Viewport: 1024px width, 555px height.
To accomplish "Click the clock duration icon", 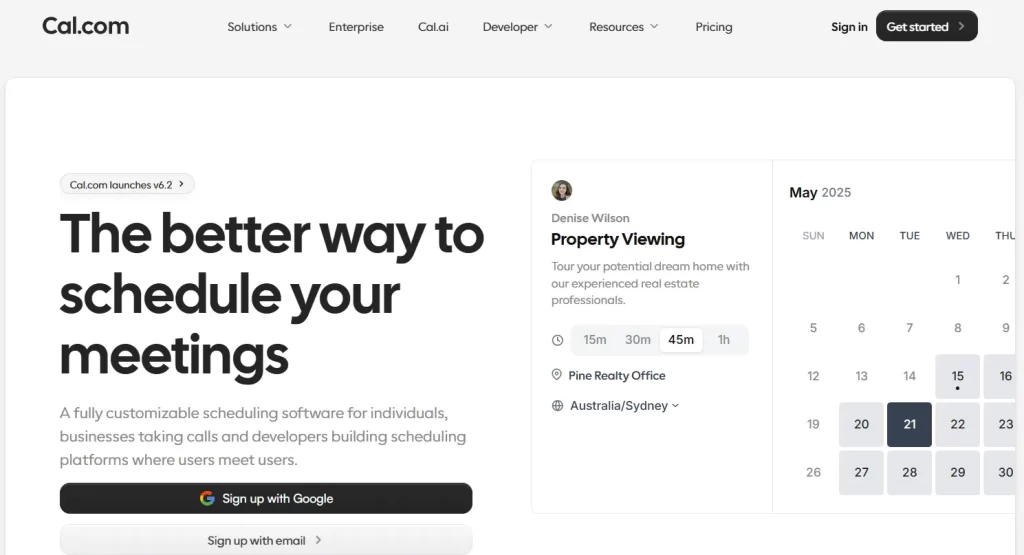I will (x=557, y=340).
